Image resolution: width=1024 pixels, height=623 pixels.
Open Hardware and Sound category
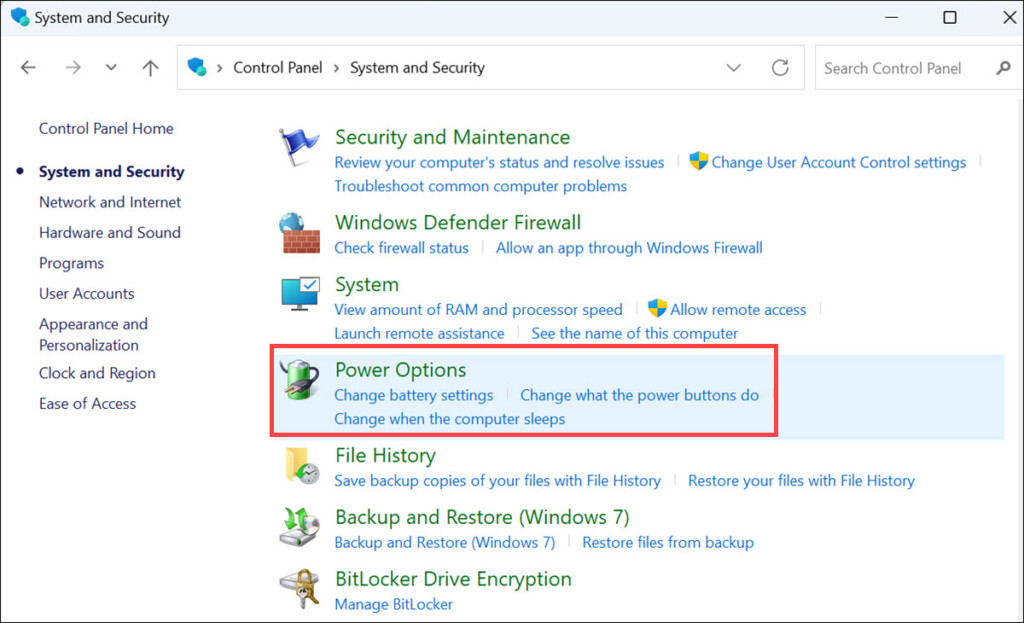[x=110, y=232]
